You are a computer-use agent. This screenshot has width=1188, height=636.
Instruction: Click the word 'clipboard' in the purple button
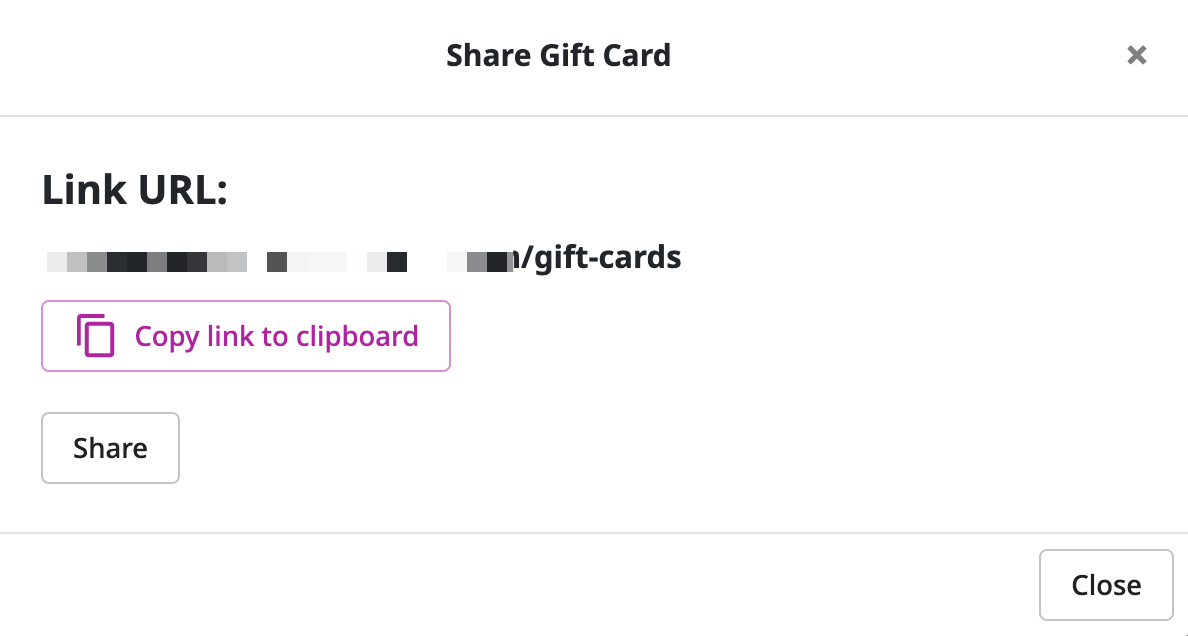[357, 336]
